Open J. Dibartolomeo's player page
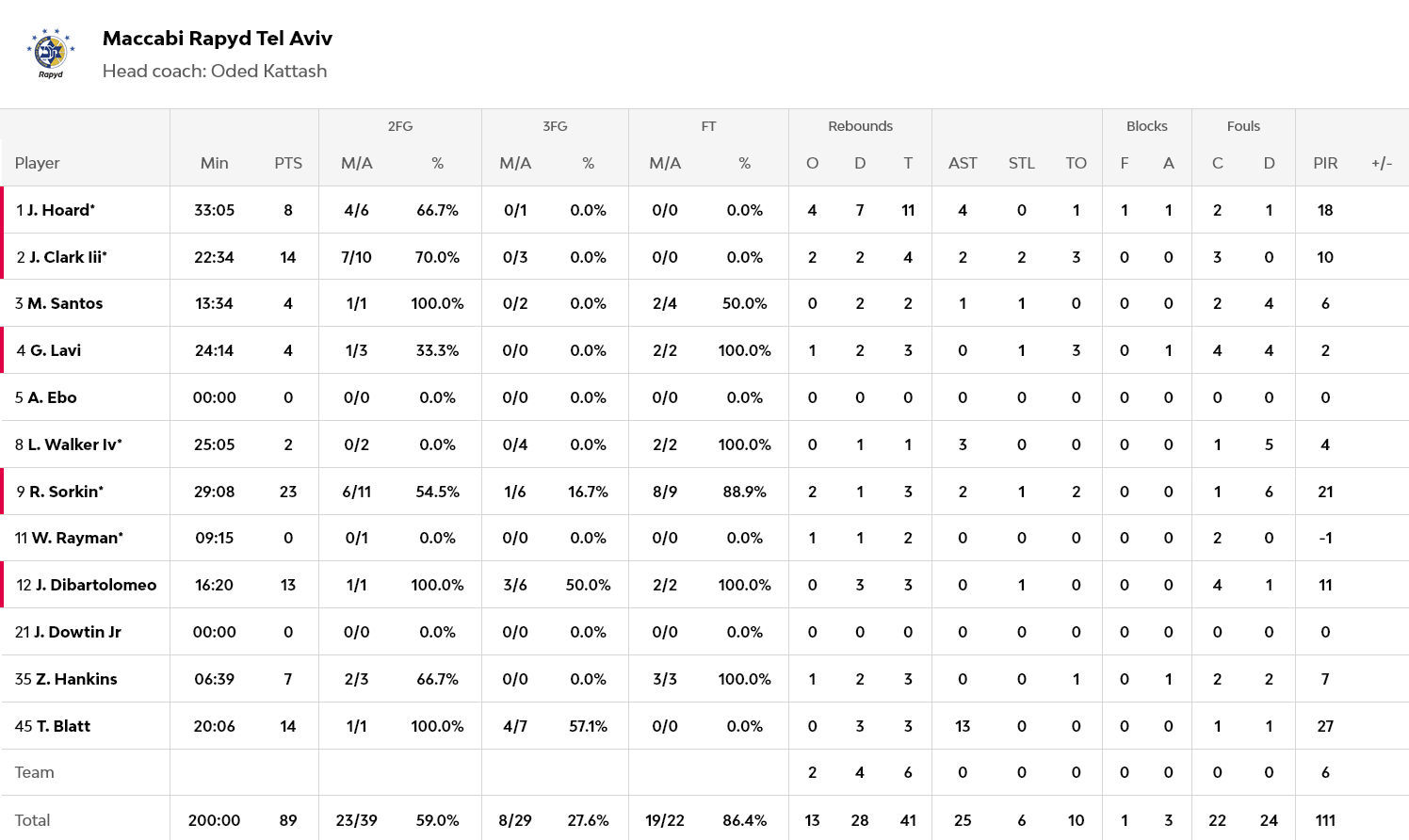Screen dimensions: 1409x840 95,585
